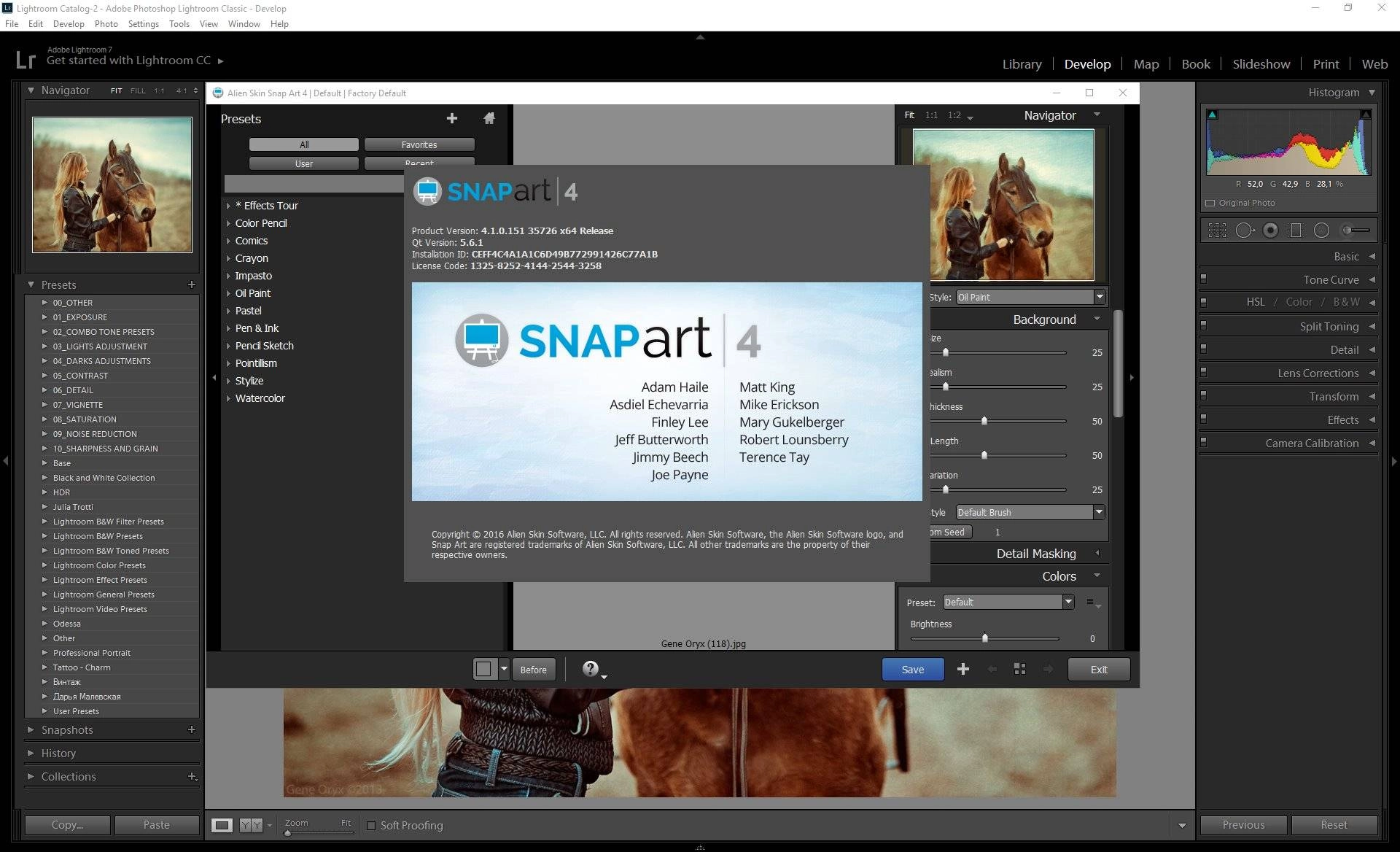Open the Library module
This screenshot has width=1400, height=852.
coord(1022,64)
